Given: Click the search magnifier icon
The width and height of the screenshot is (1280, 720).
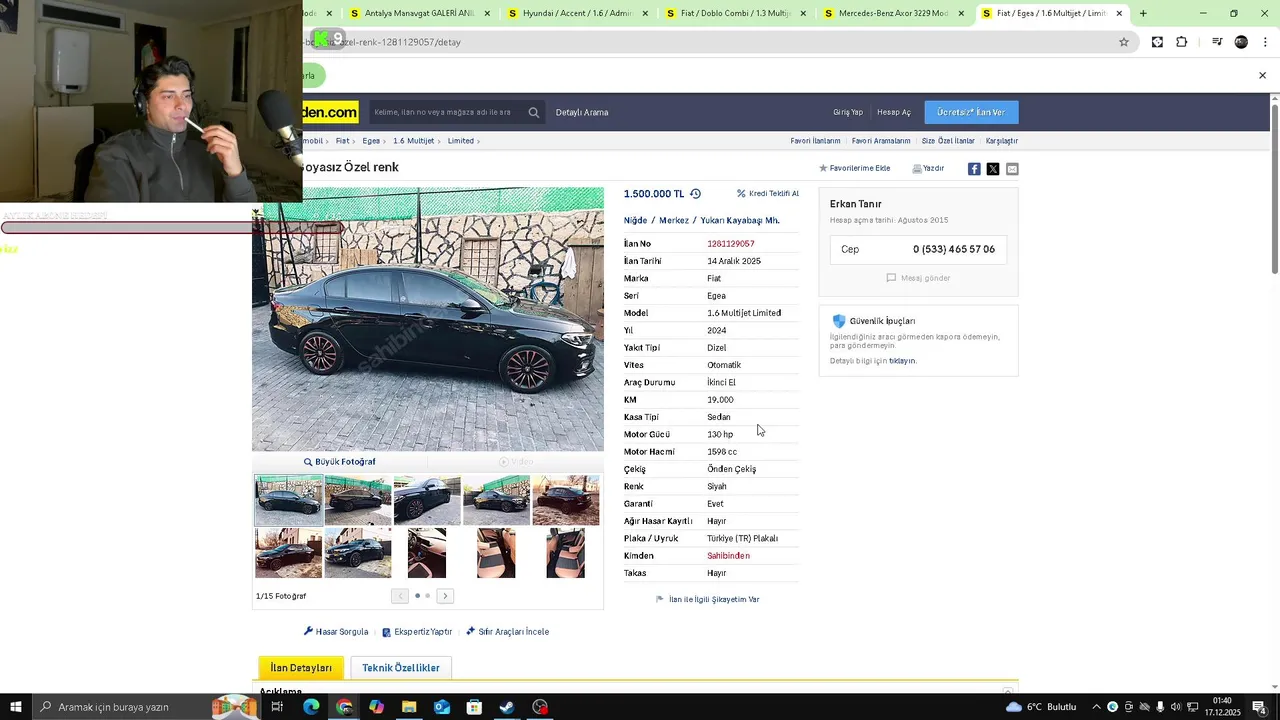Looking at the screenshot, I should coord(534,112).
